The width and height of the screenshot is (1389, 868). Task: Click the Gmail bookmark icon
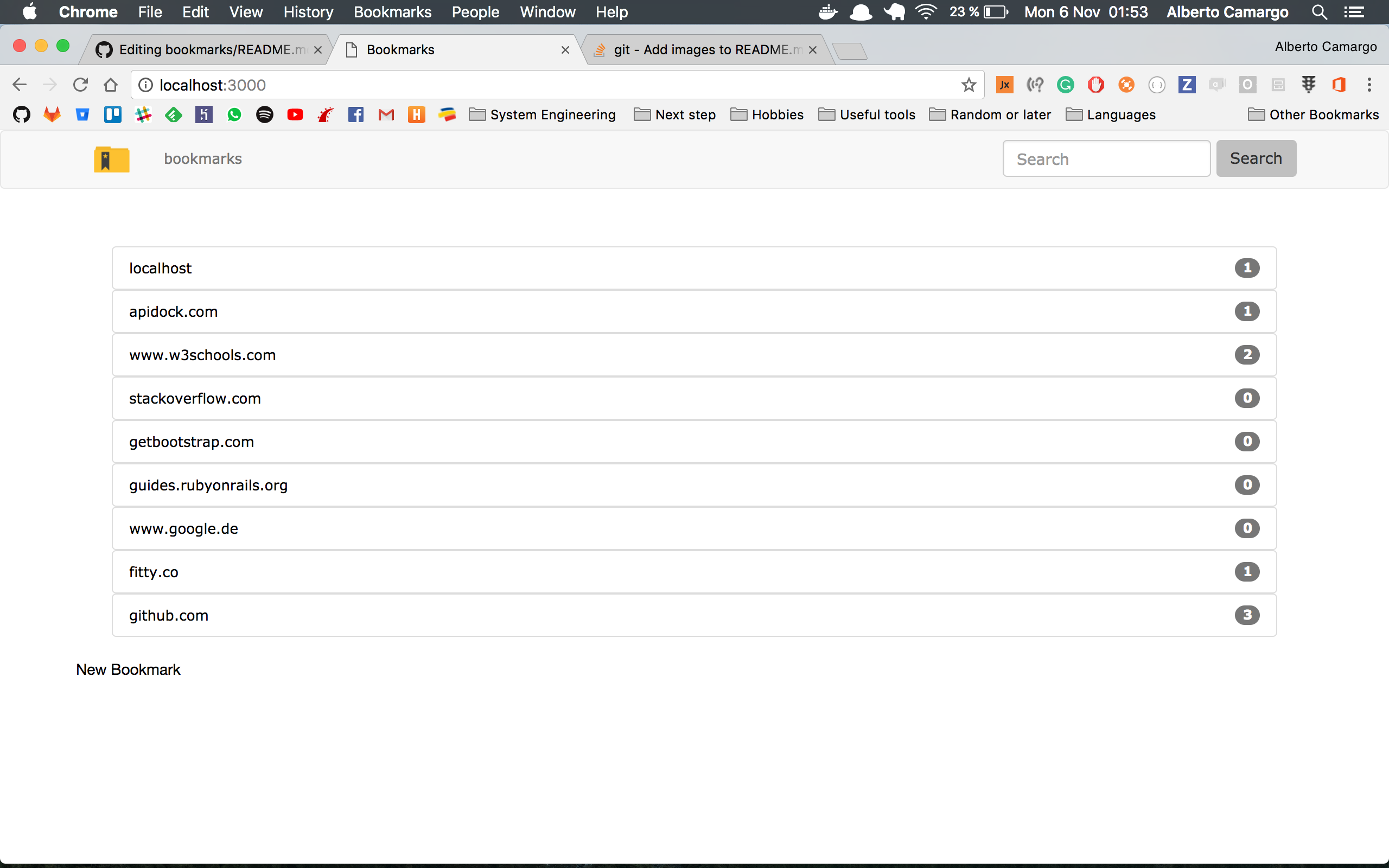click(x=386, y=115)
